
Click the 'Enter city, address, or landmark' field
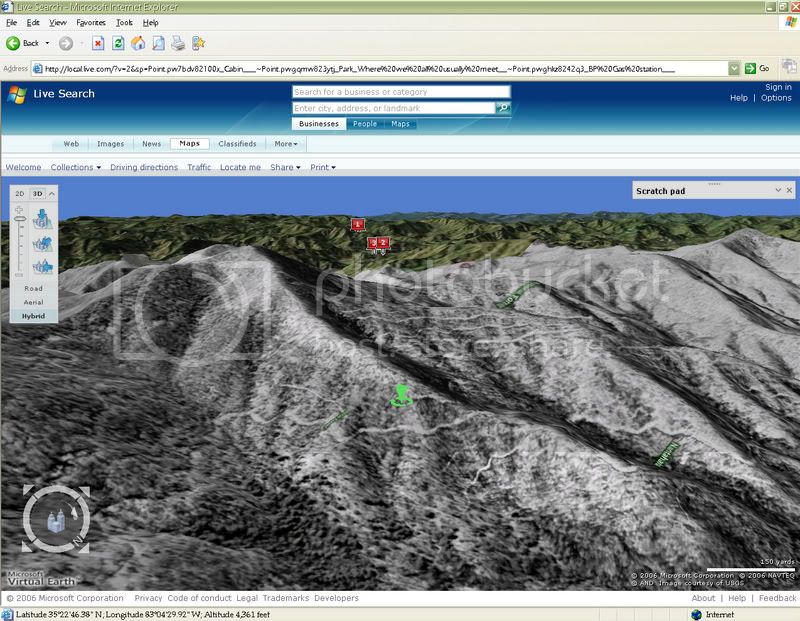click(x=393, y=108)
